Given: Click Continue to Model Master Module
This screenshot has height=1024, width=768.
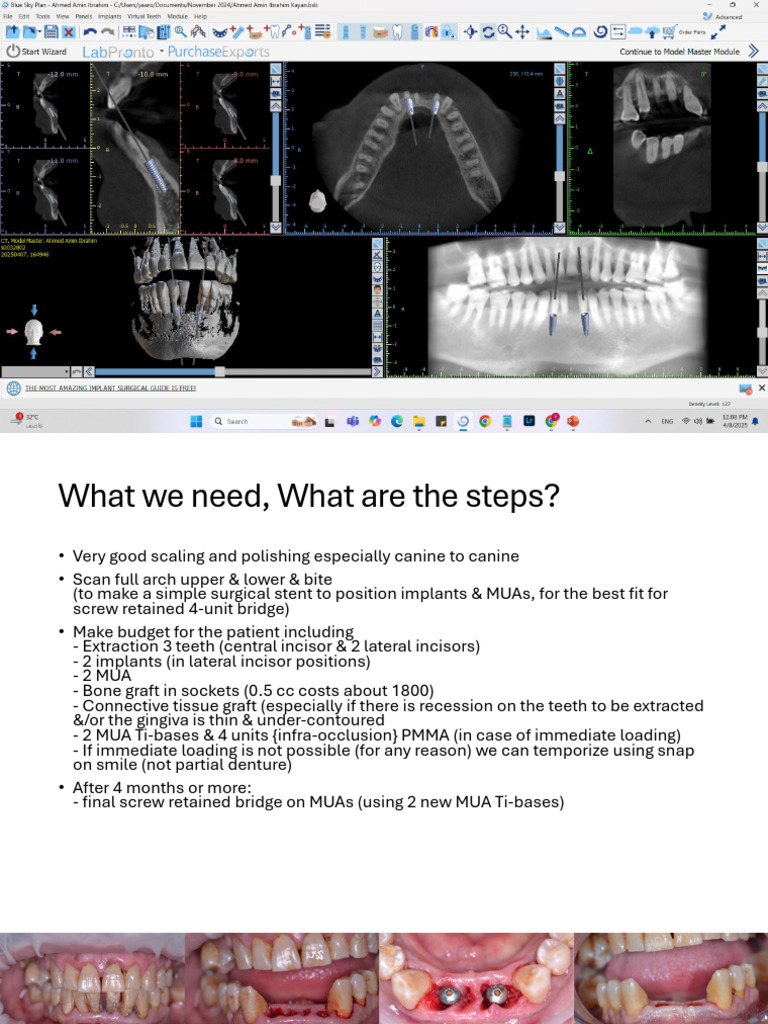Looking at the screenshot, I should coord(679,52).
